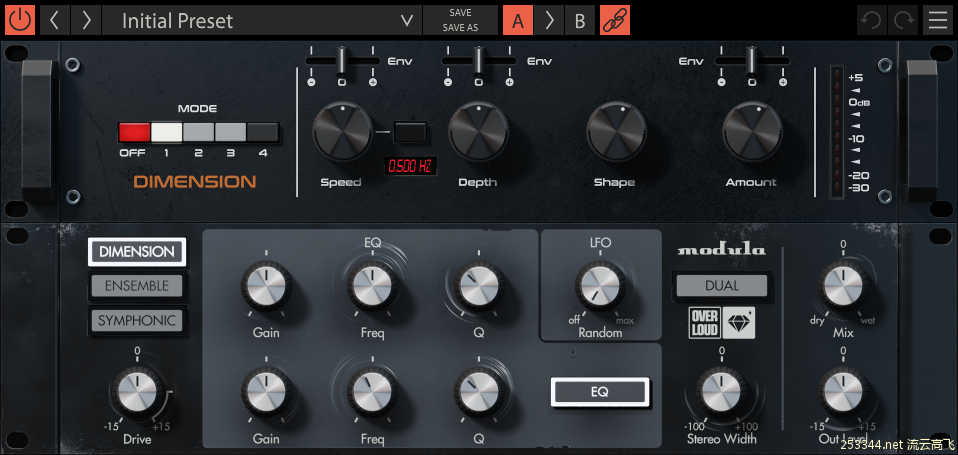
Task: Open the Initial Preset dropdown list
Action: (x=262, y=20)
